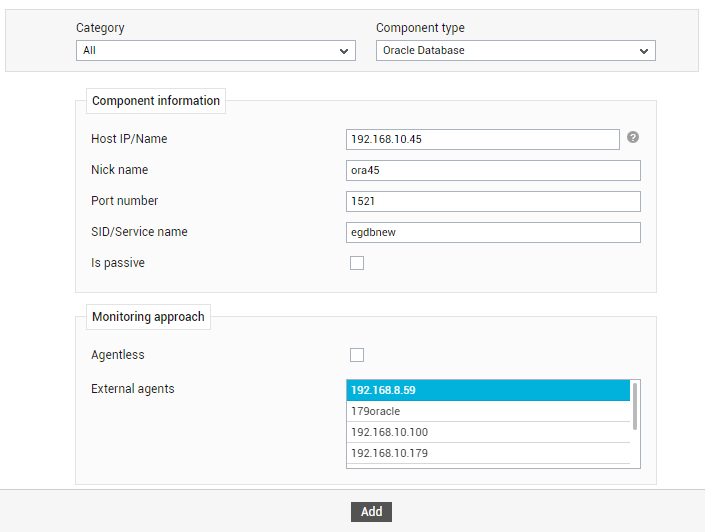Open the Category dropdown
The width and height of the screenshot is (705, 532).
(216, 50)
